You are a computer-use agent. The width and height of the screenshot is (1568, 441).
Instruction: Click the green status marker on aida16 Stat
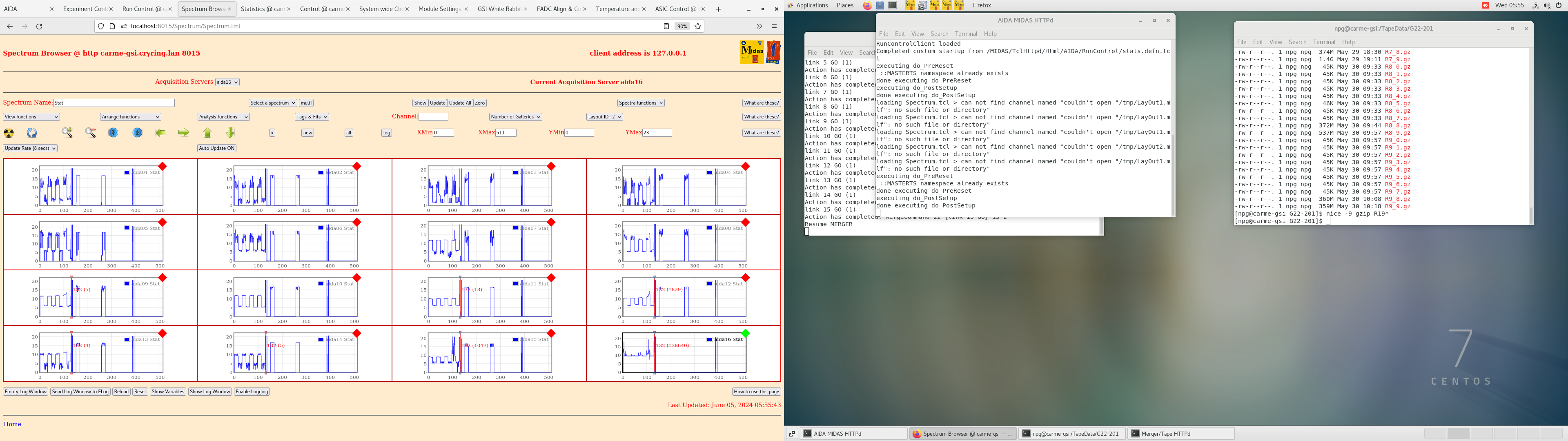point(746,333)
